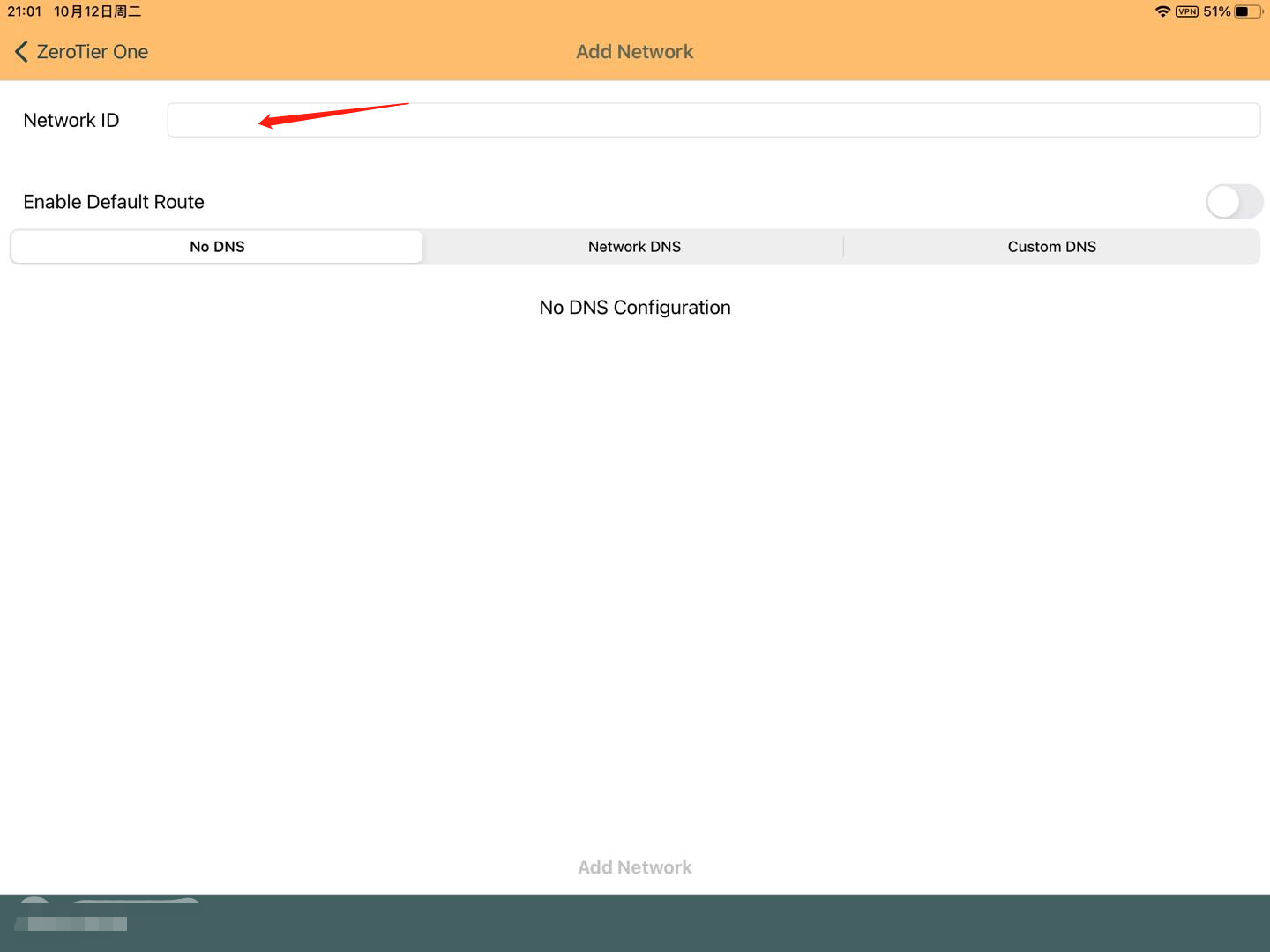Image resolution: width=1270 pixels, height=952 pixels.
Task: Tap the VPN badge in the status bar
Action: (x=1185, y=11)
